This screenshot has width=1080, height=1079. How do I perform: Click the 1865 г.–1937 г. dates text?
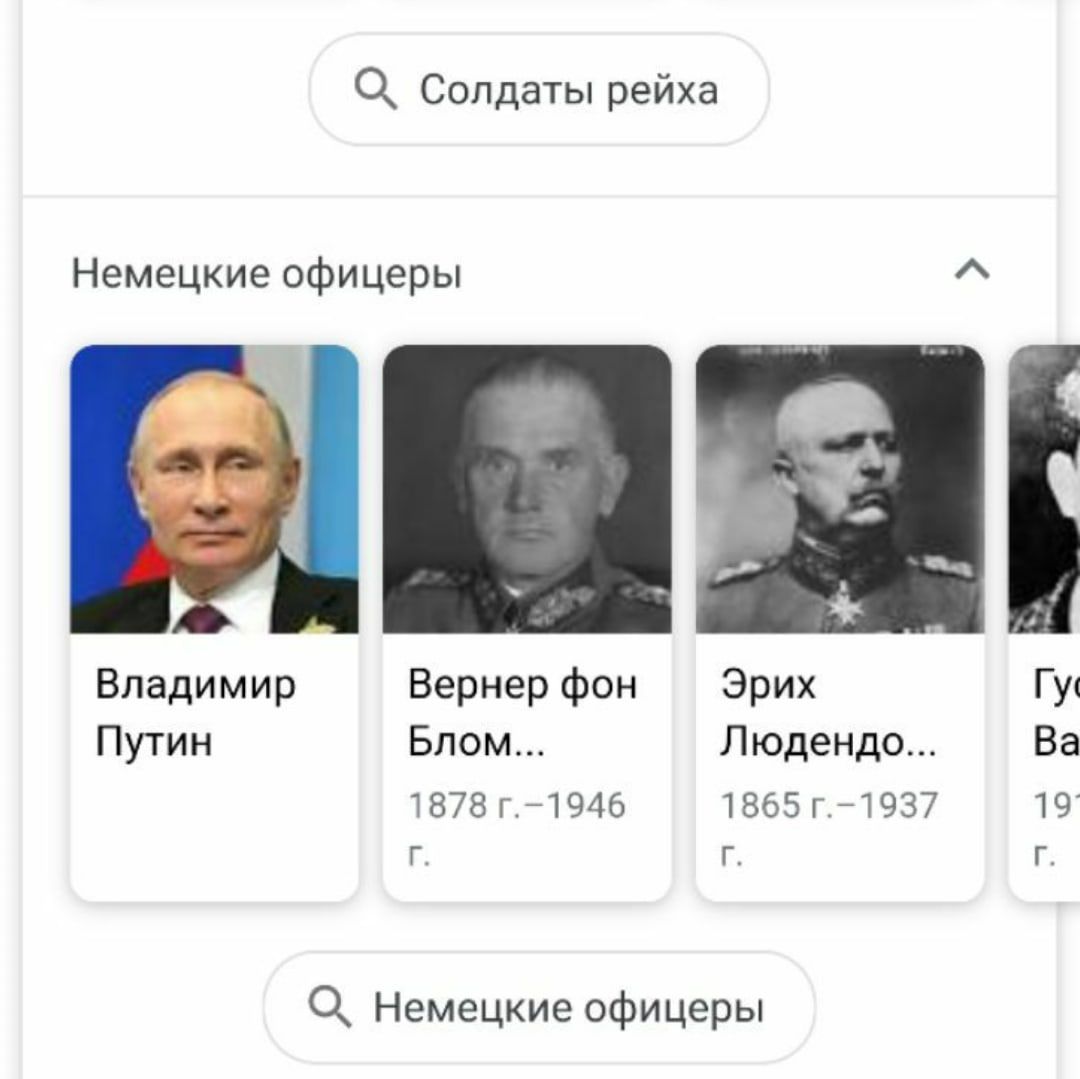829,829
